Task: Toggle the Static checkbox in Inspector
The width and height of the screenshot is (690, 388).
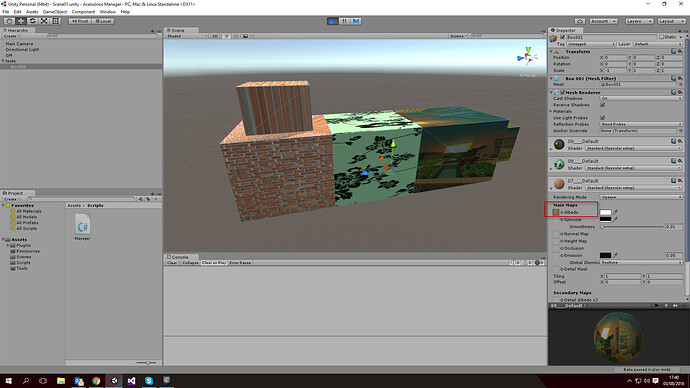Action: (661, 37)
